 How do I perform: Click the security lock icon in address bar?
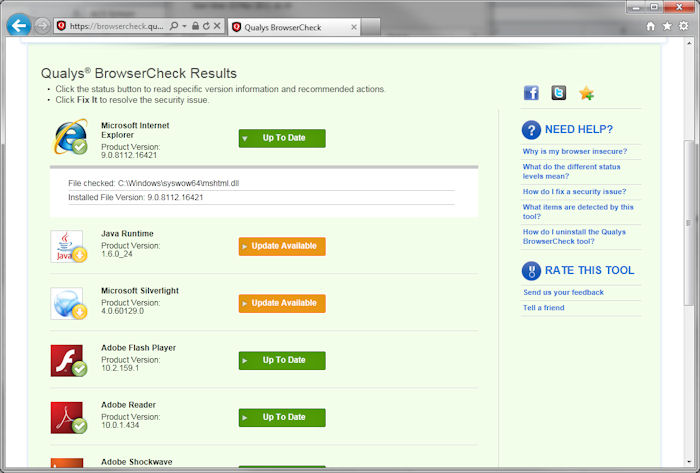pos(195,26)
